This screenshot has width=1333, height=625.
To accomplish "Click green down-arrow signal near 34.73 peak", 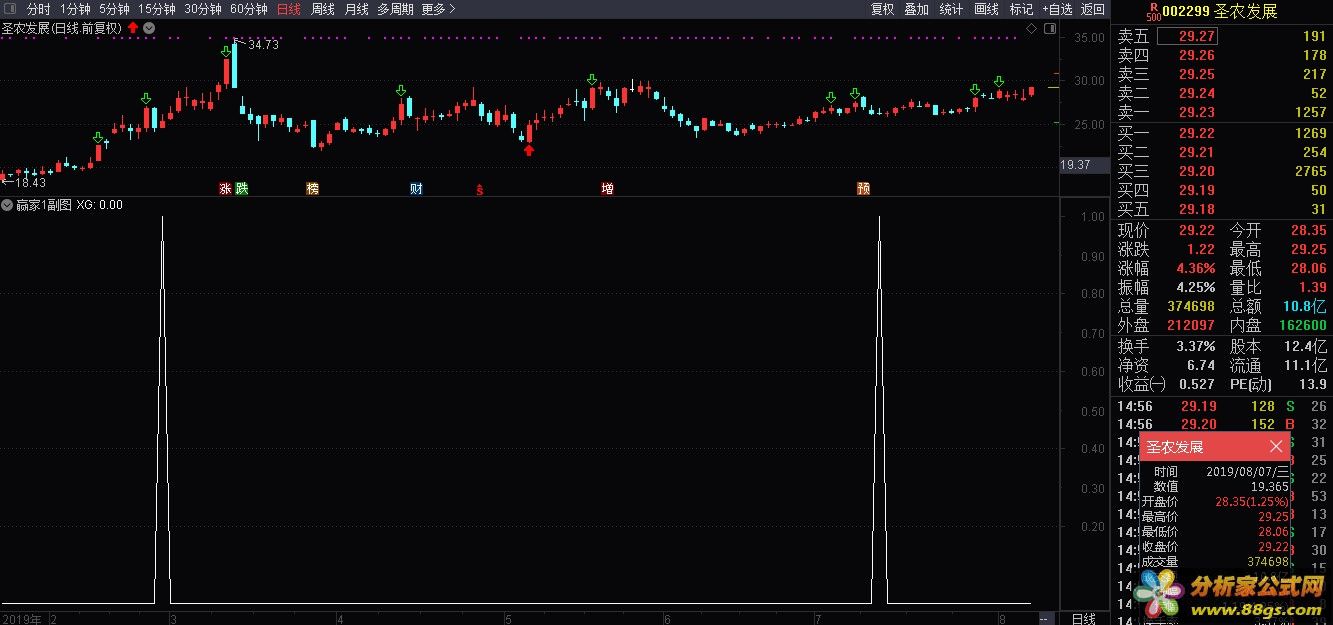I will [226, 50].
